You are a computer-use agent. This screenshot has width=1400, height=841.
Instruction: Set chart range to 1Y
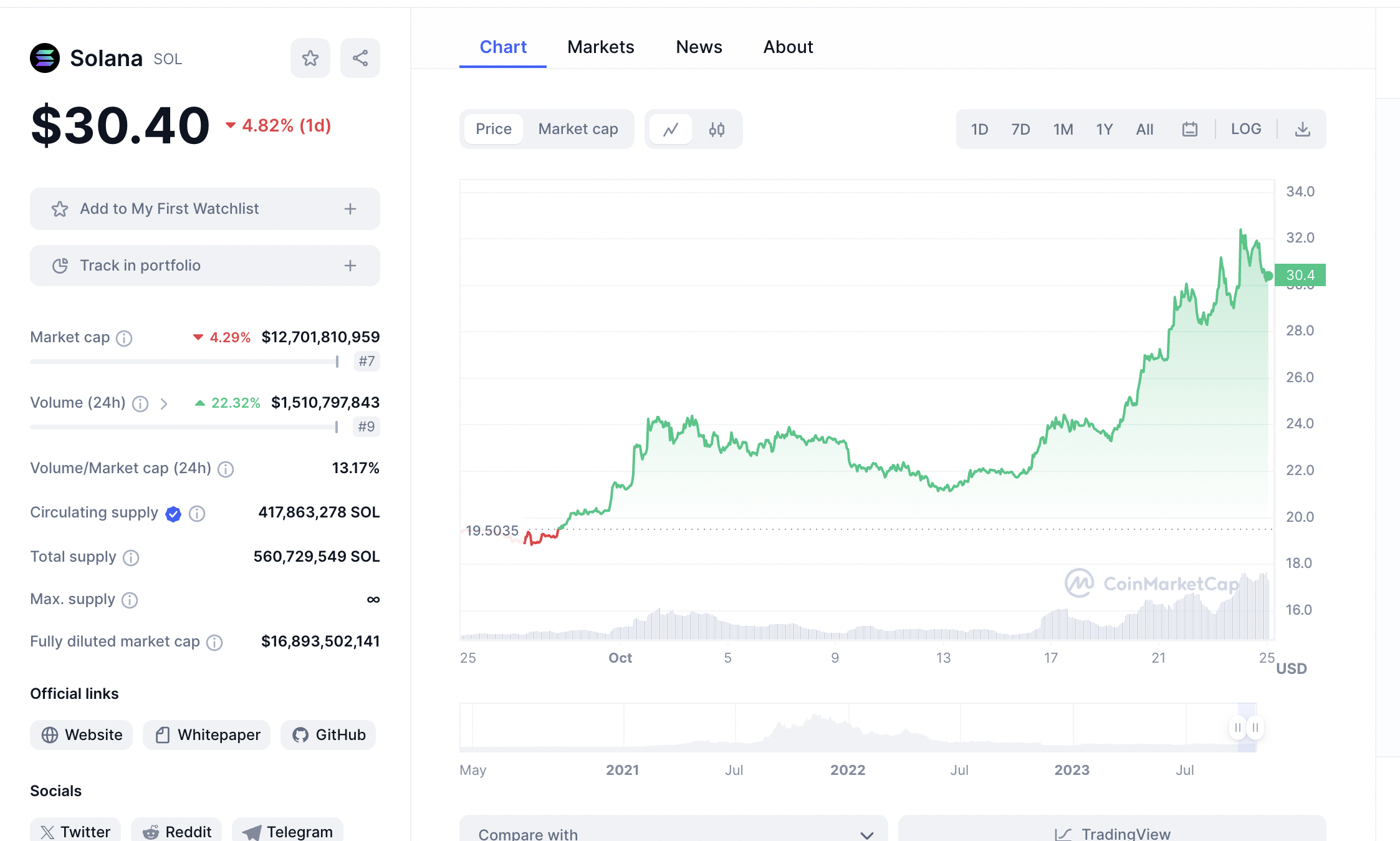coord(1104,129)
